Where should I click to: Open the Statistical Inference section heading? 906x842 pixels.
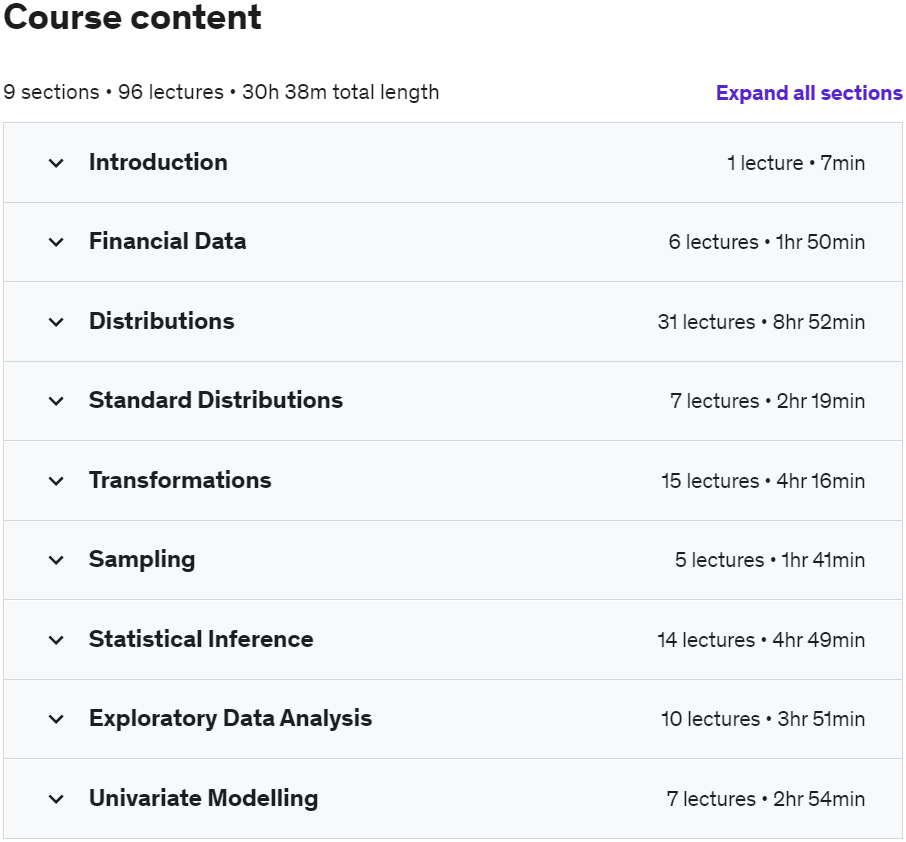[201, 639]
